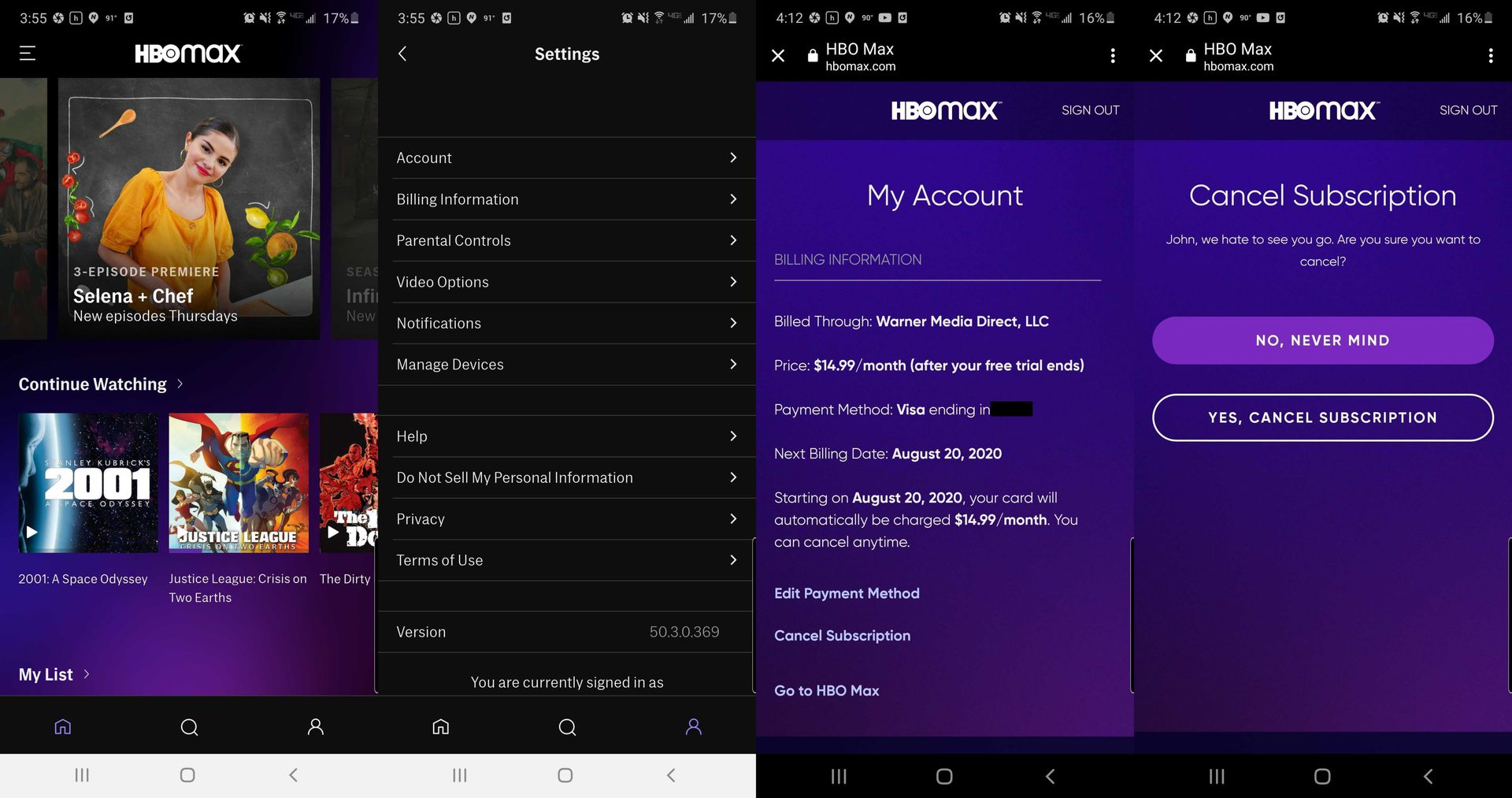Image resolution: width=1512 pixels, height=798 pixels.
Task: Go back from the Settings screen
Action: [x=402, y=54]
